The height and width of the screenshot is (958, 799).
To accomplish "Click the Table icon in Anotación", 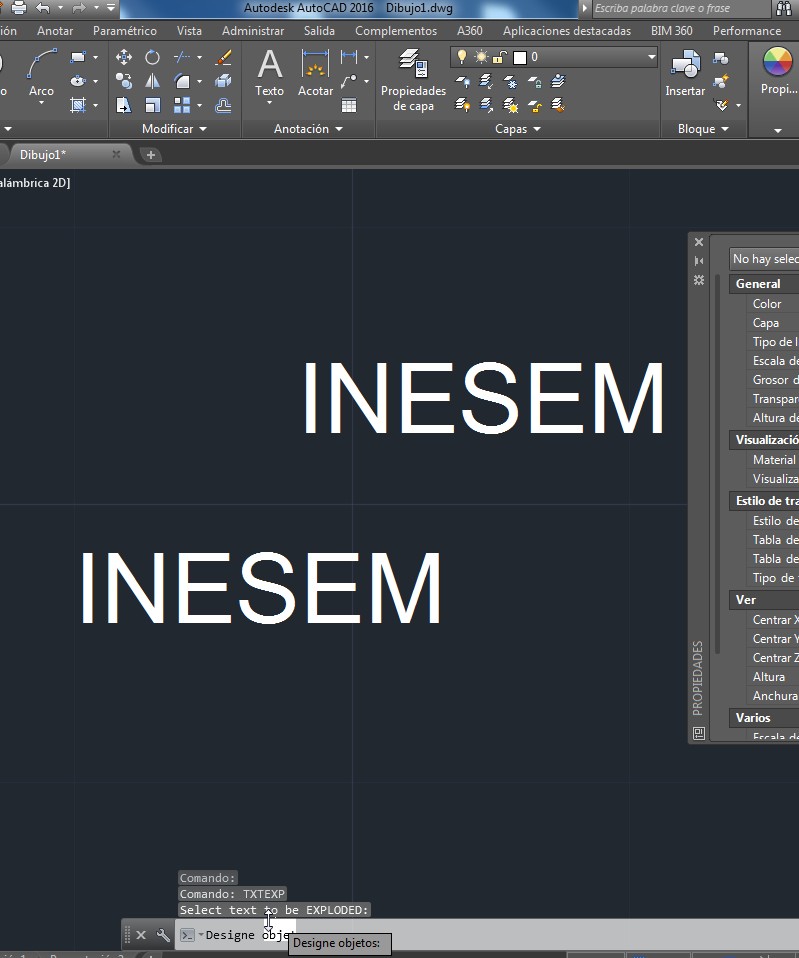I will [349, 105].
